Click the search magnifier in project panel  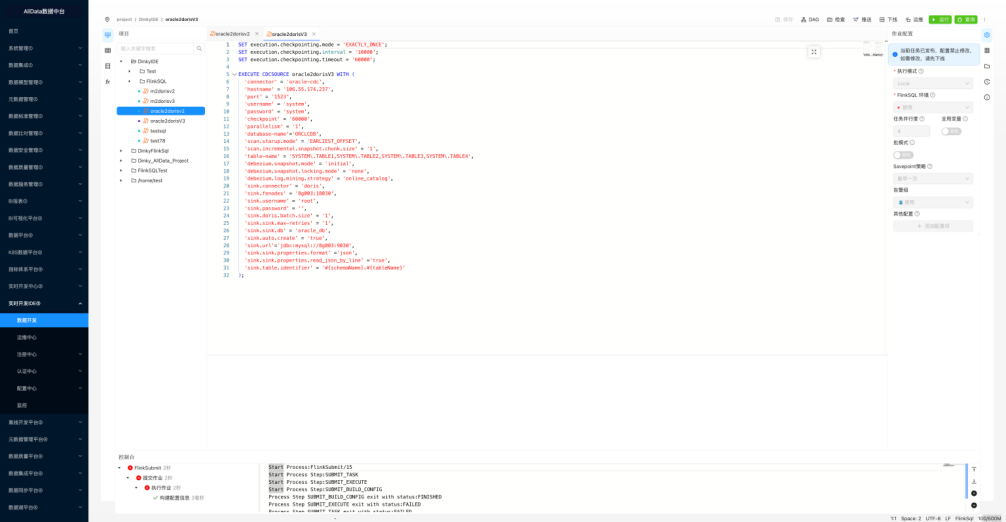coord(199,48)
